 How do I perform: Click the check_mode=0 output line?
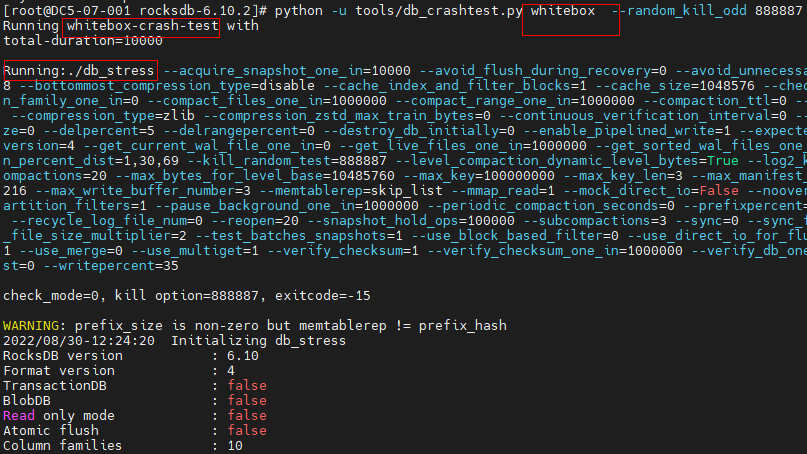click(x=186, y=295)
